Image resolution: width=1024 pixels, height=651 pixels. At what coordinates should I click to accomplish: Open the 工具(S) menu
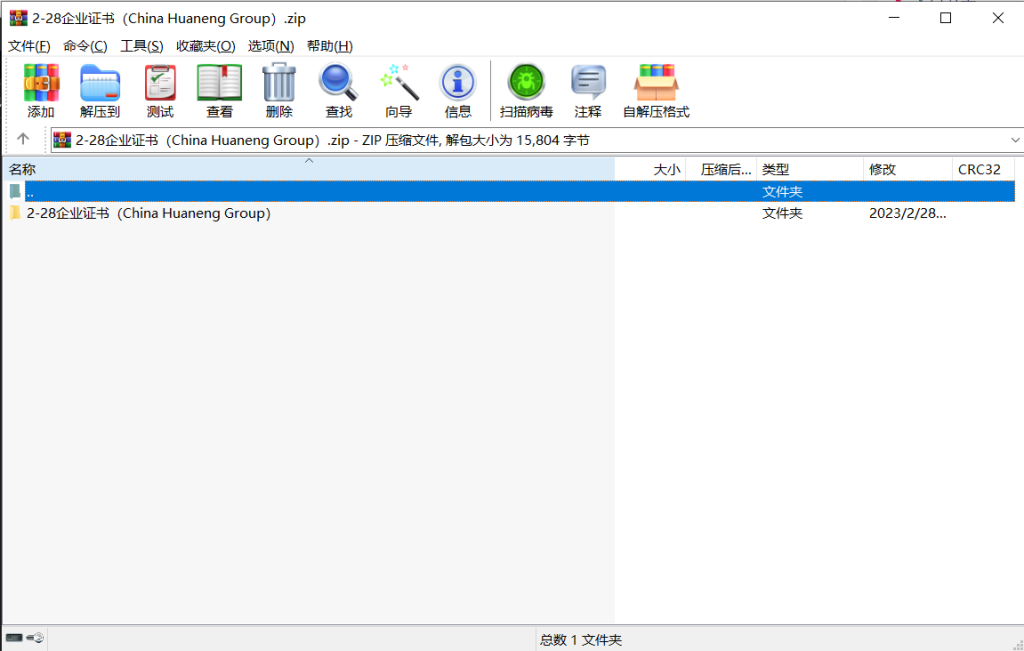pyautogui.click(x=141, y=46)
